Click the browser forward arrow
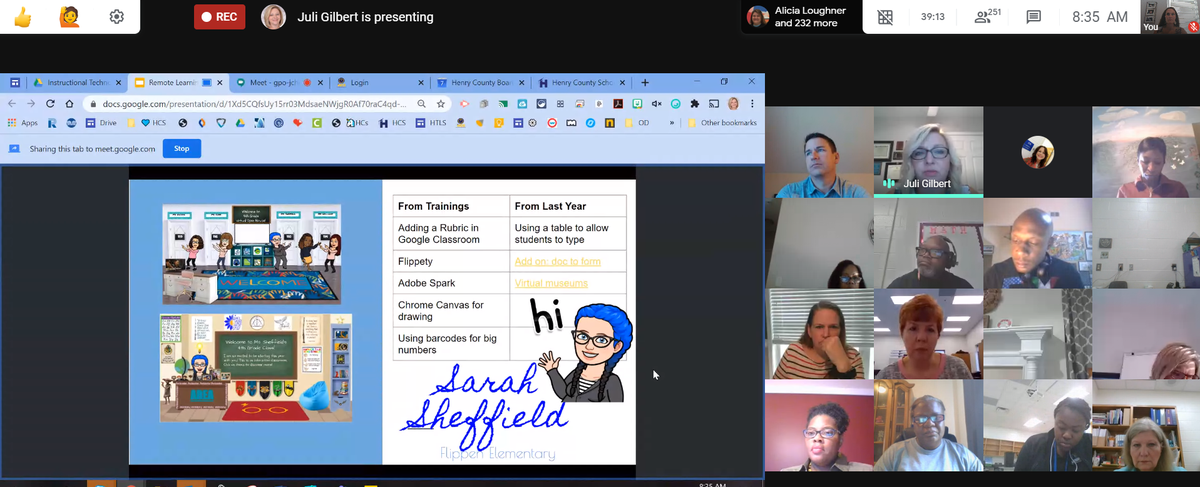The width and height of the screenshot is (1200, 487). pos(31,103)
